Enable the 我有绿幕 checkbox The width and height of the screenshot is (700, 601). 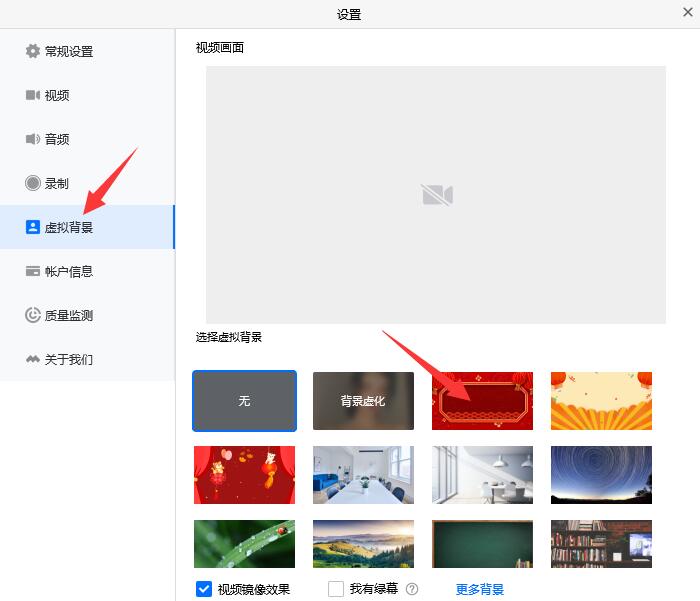336,589
